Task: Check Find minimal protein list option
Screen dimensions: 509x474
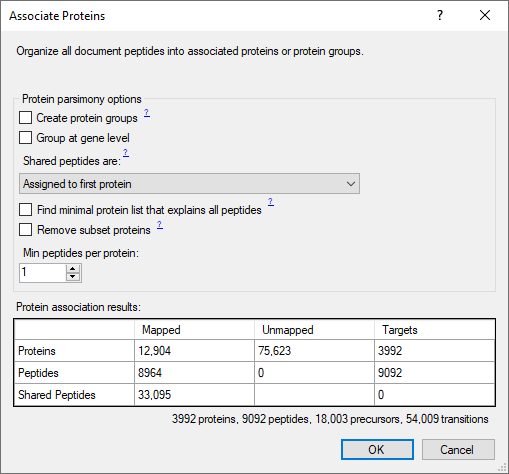Action: tap(26, 210)
